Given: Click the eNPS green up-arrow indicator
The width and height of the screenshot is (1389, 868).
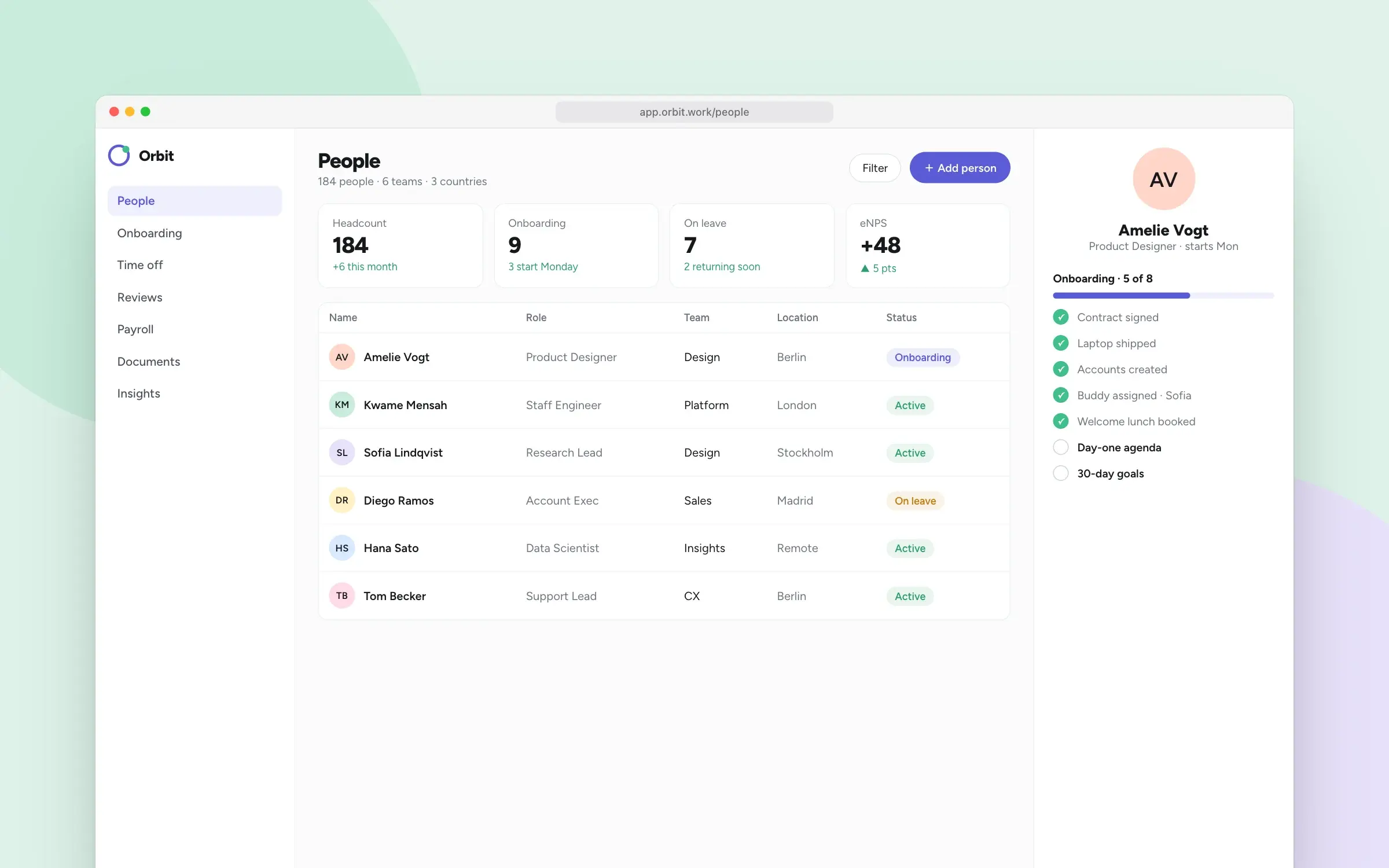Looking at the screenshot, I should (x=865, y=268).
